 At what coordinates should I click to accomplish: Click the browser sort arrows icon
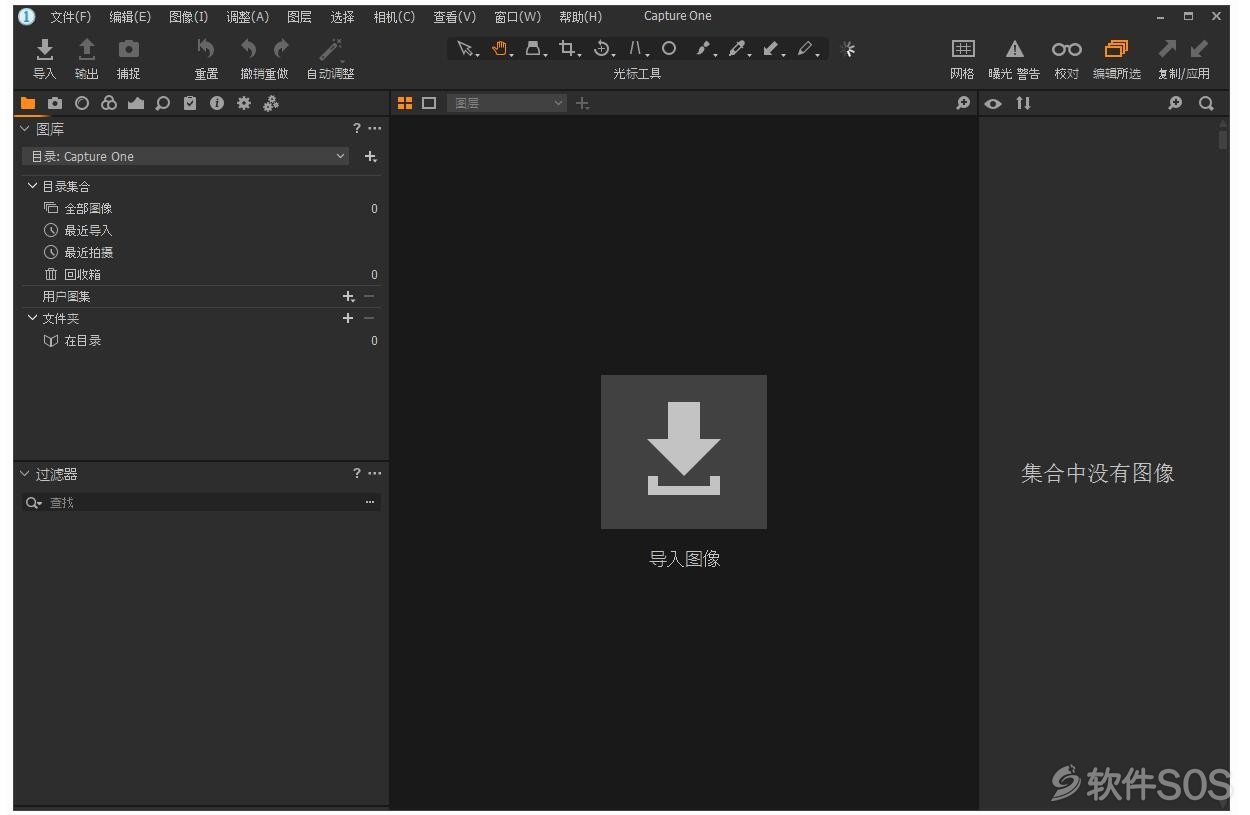(1023, 103)
